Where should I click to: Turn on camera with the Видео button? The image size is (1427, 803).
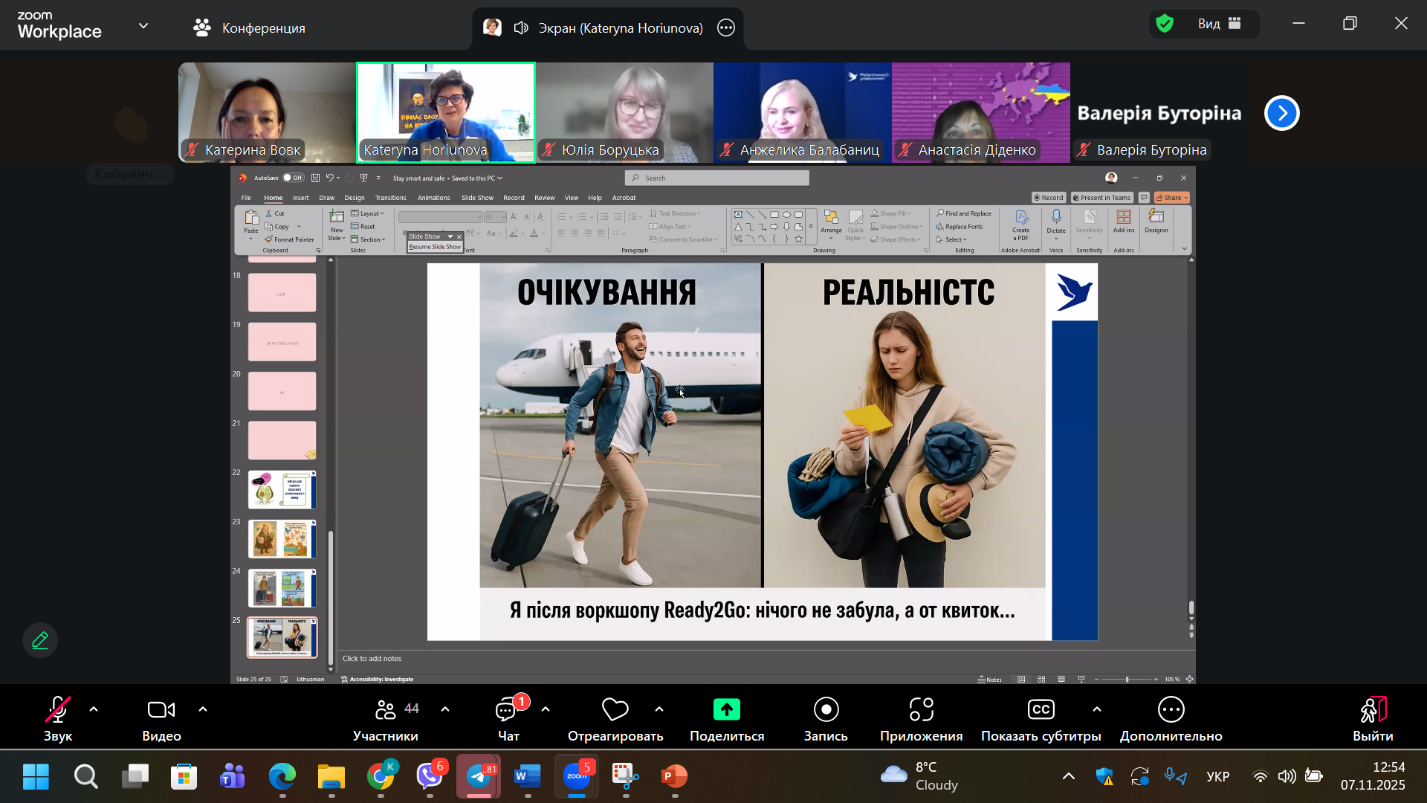[161, 711]
